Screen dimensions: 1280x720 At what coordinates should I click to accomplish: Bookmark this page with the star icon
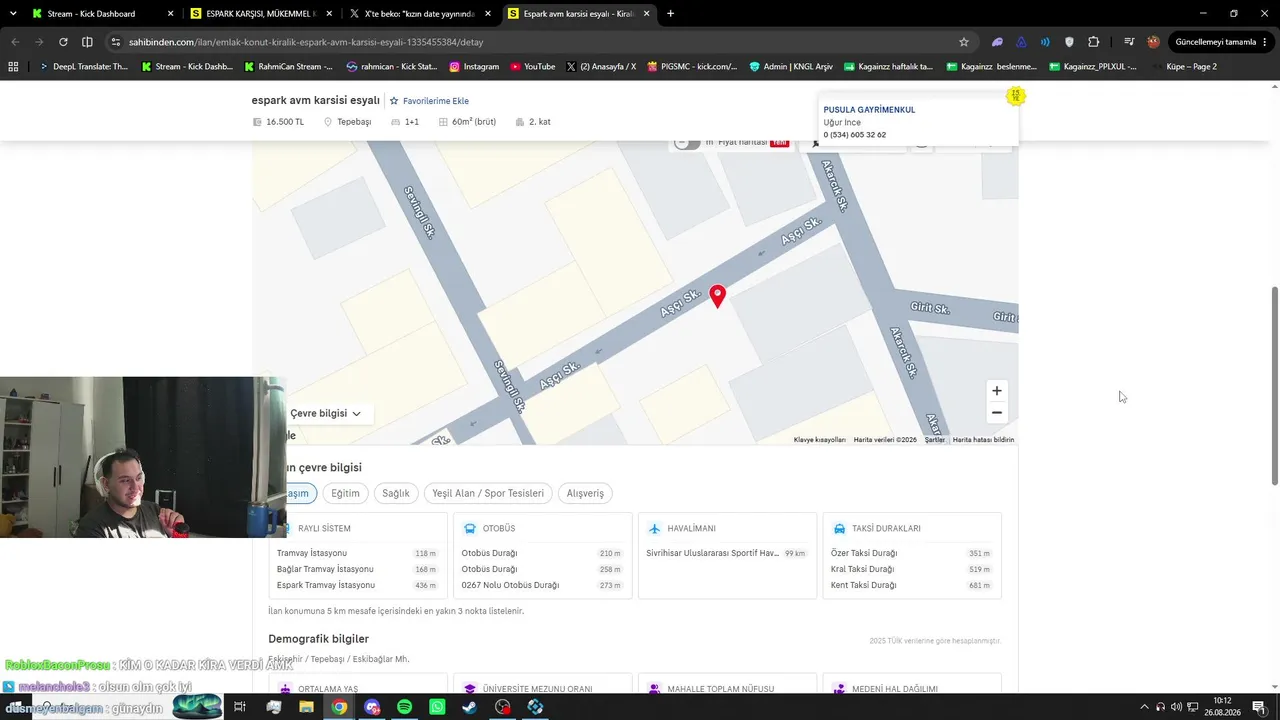pyautogui.click(x=964, y=42)
